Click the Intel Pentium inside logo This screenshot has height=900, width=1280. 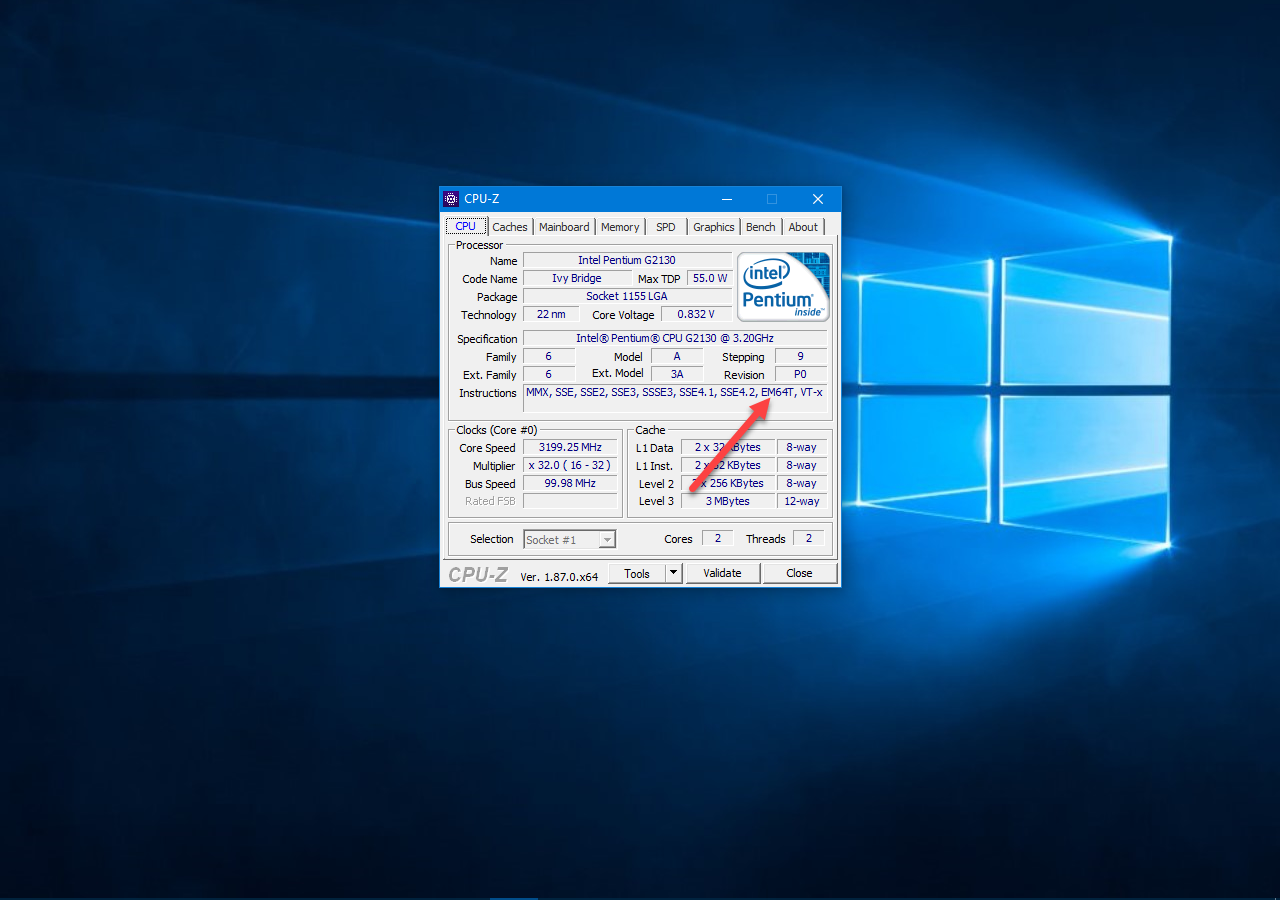(783, 286)
